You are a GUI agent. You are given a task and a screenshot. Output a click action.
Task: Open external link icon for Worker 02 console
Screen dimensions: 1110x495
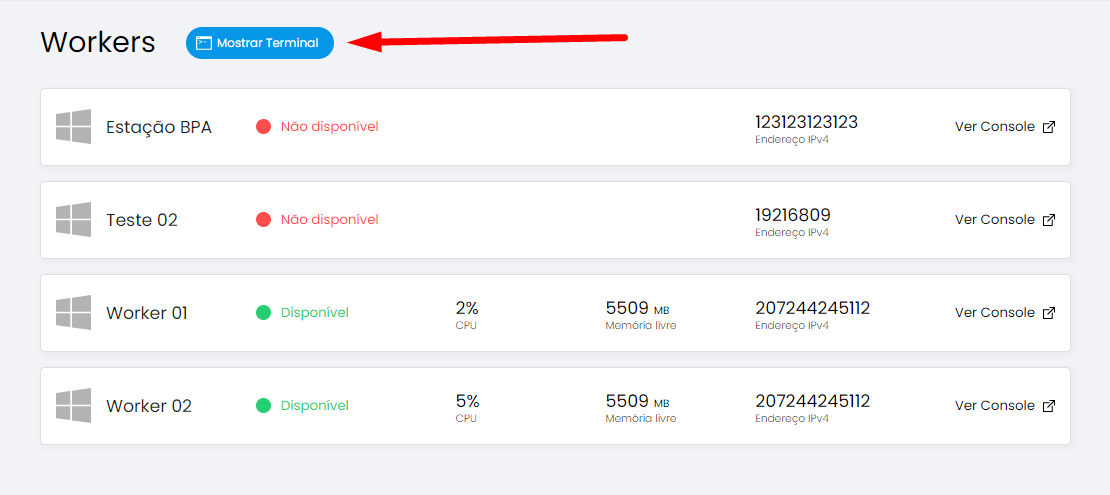[x=1049, y=406]
